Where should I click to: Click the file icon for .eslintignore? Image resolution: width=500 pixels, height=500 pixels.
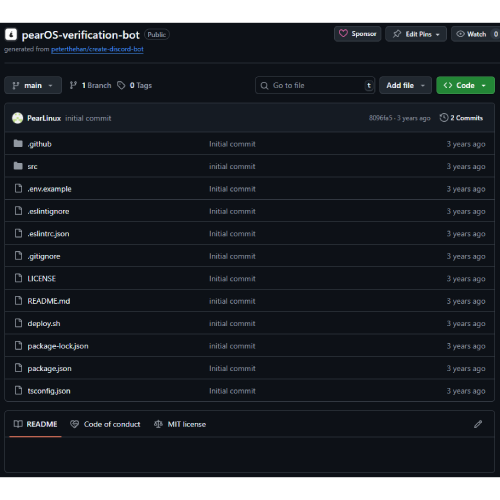point(19,211)
